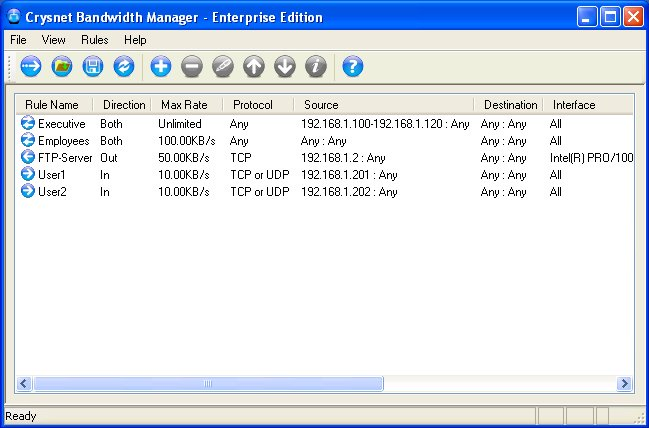Image resolution: width=649 pixels, height=428 pixels.
Task: Click User1's TCP or UDP protocol cell
Action: point(260,175)
